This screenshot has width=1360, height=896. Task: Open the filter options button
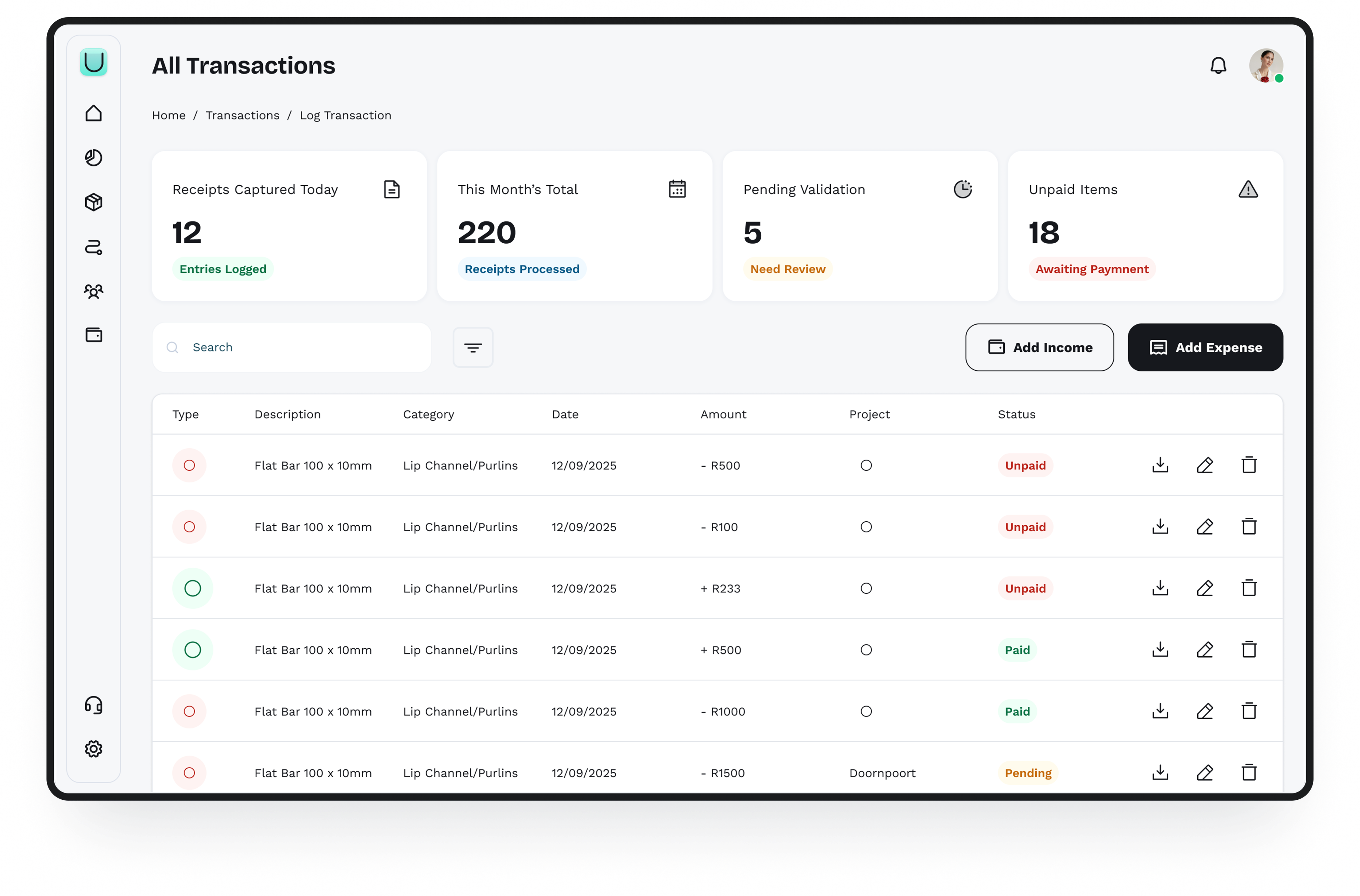pos(473,347)
